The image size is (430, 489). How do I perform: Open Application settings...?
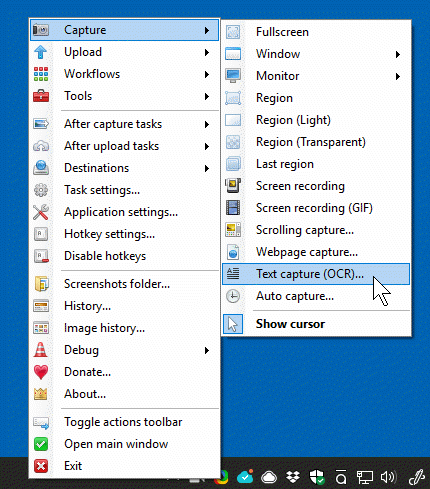124,212
